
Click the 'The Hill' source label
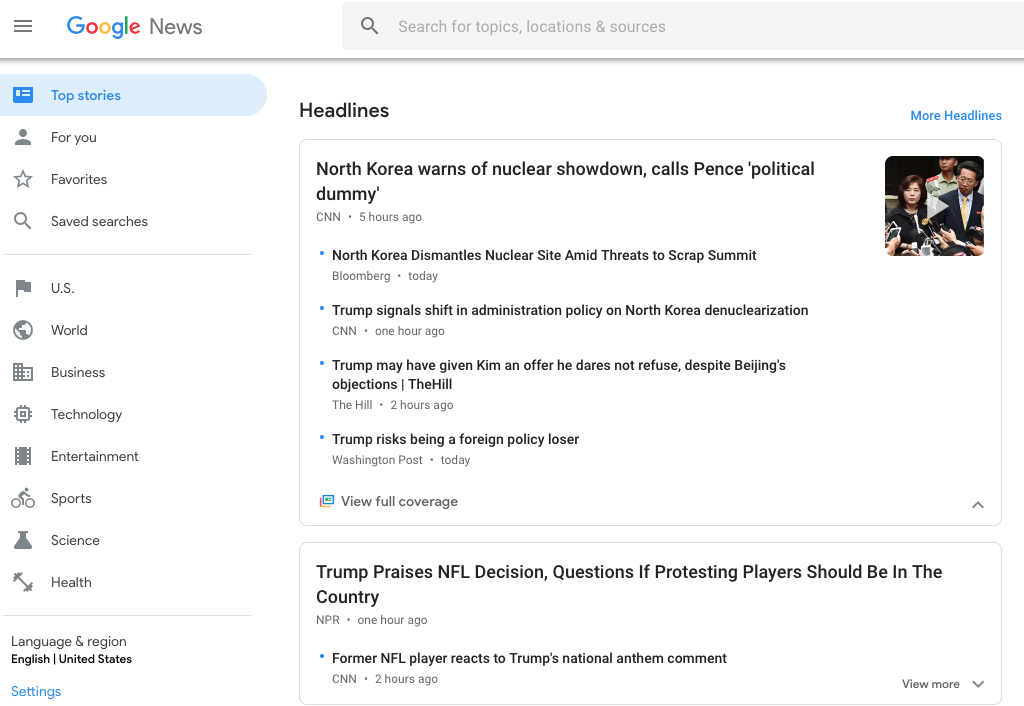tap(352, 405)
